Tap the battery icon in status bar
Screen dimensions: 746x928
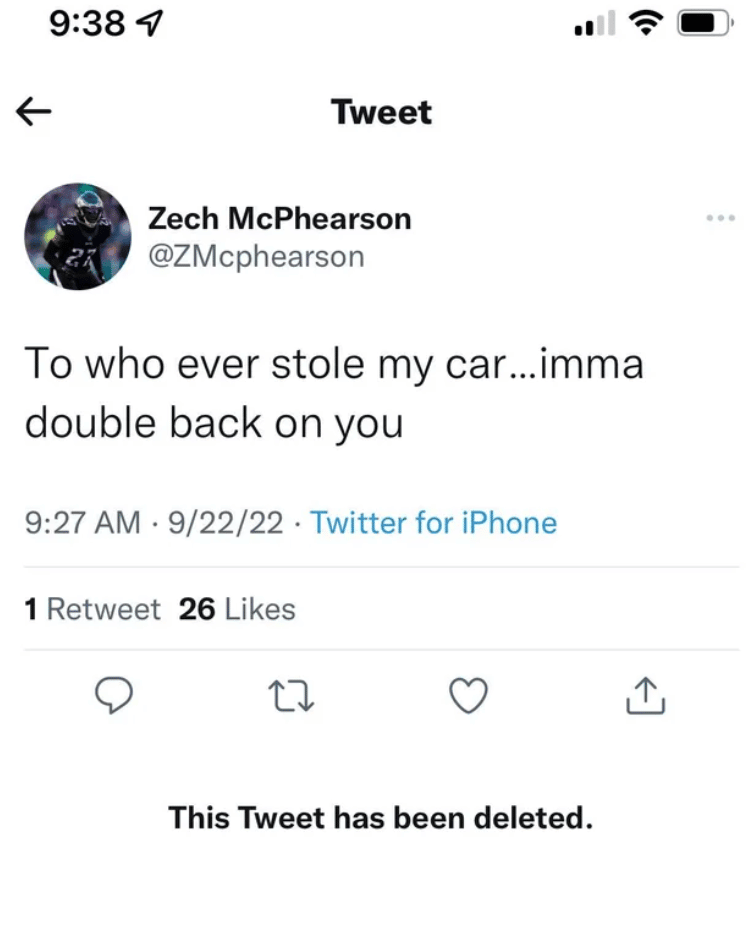tap(704, 23)
